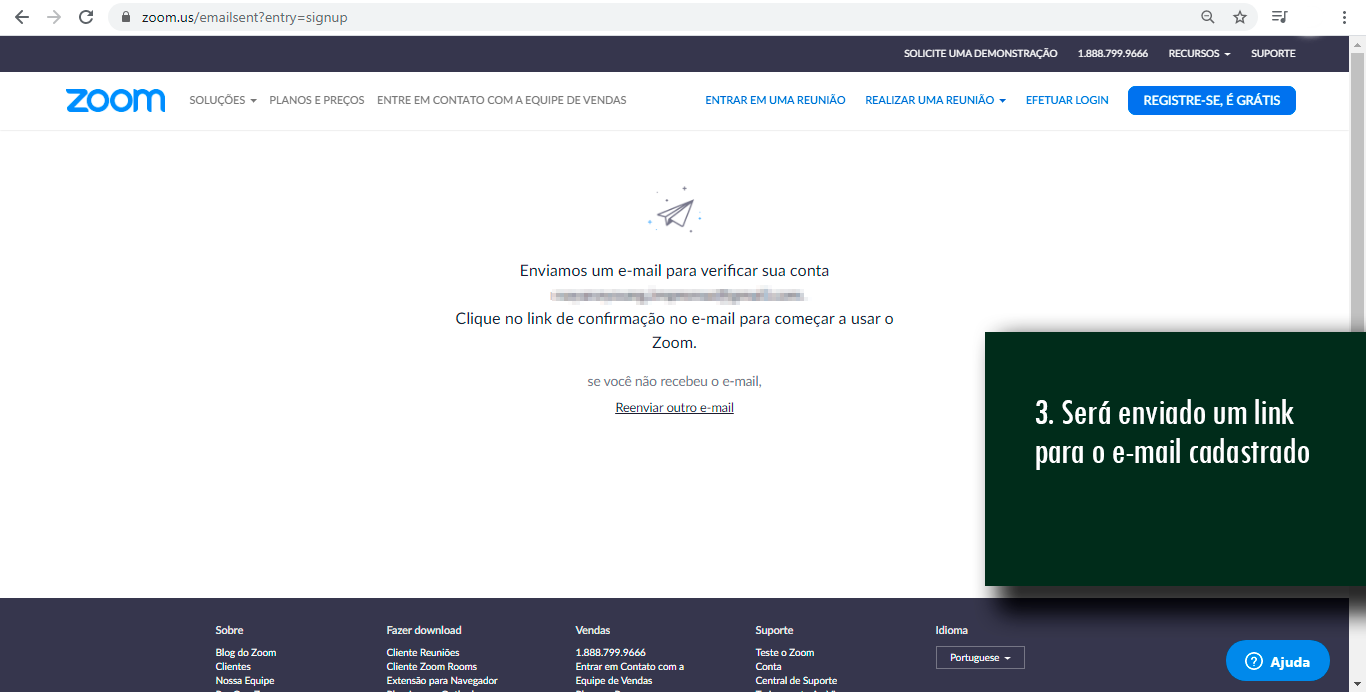This screenshot has width=1366, height=692.
Task: Download Cliente Reuniões from footer
Action: (423, 653)
